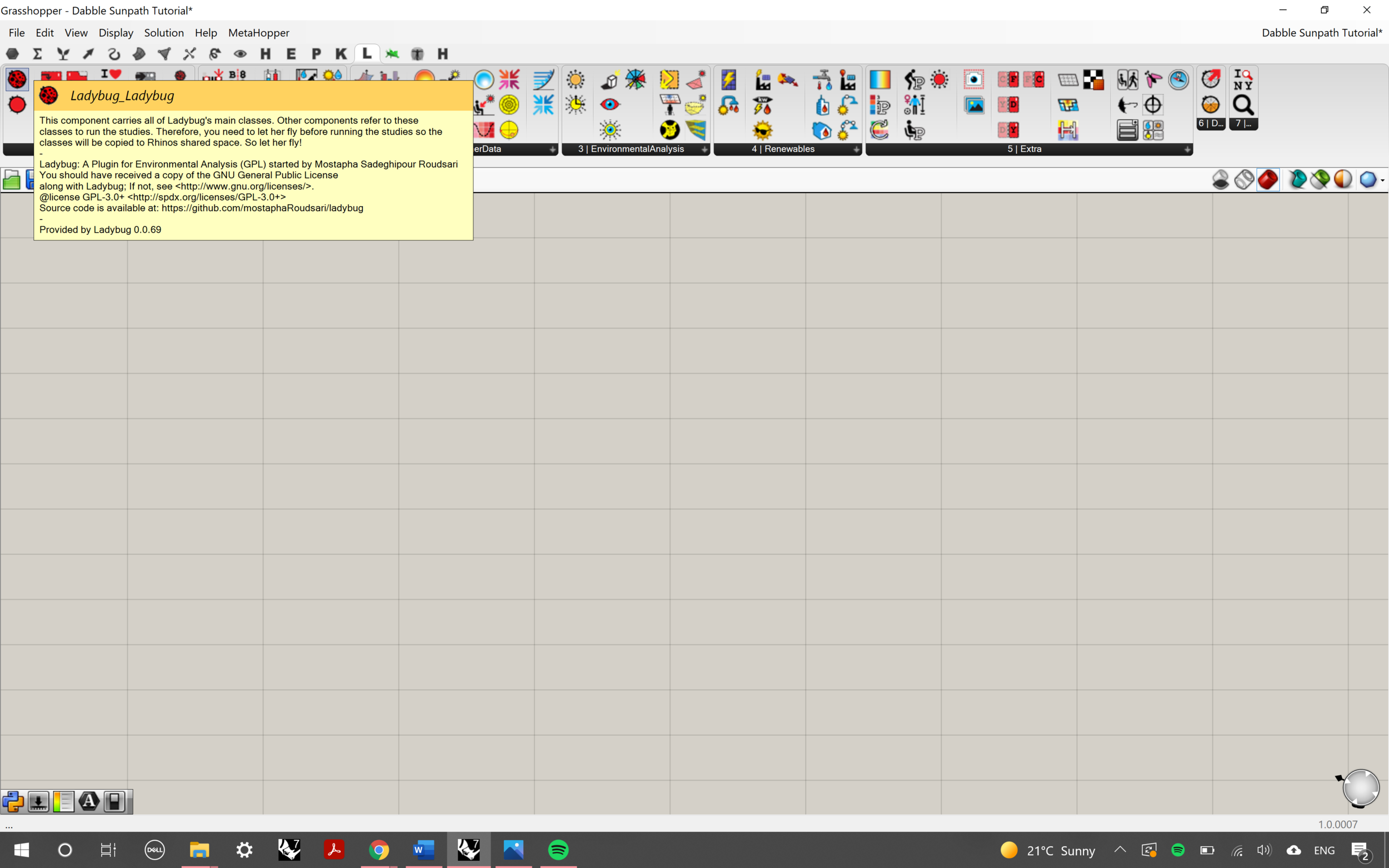
Task: Open Spotify from the taskbar
Action: pos(558,850)
